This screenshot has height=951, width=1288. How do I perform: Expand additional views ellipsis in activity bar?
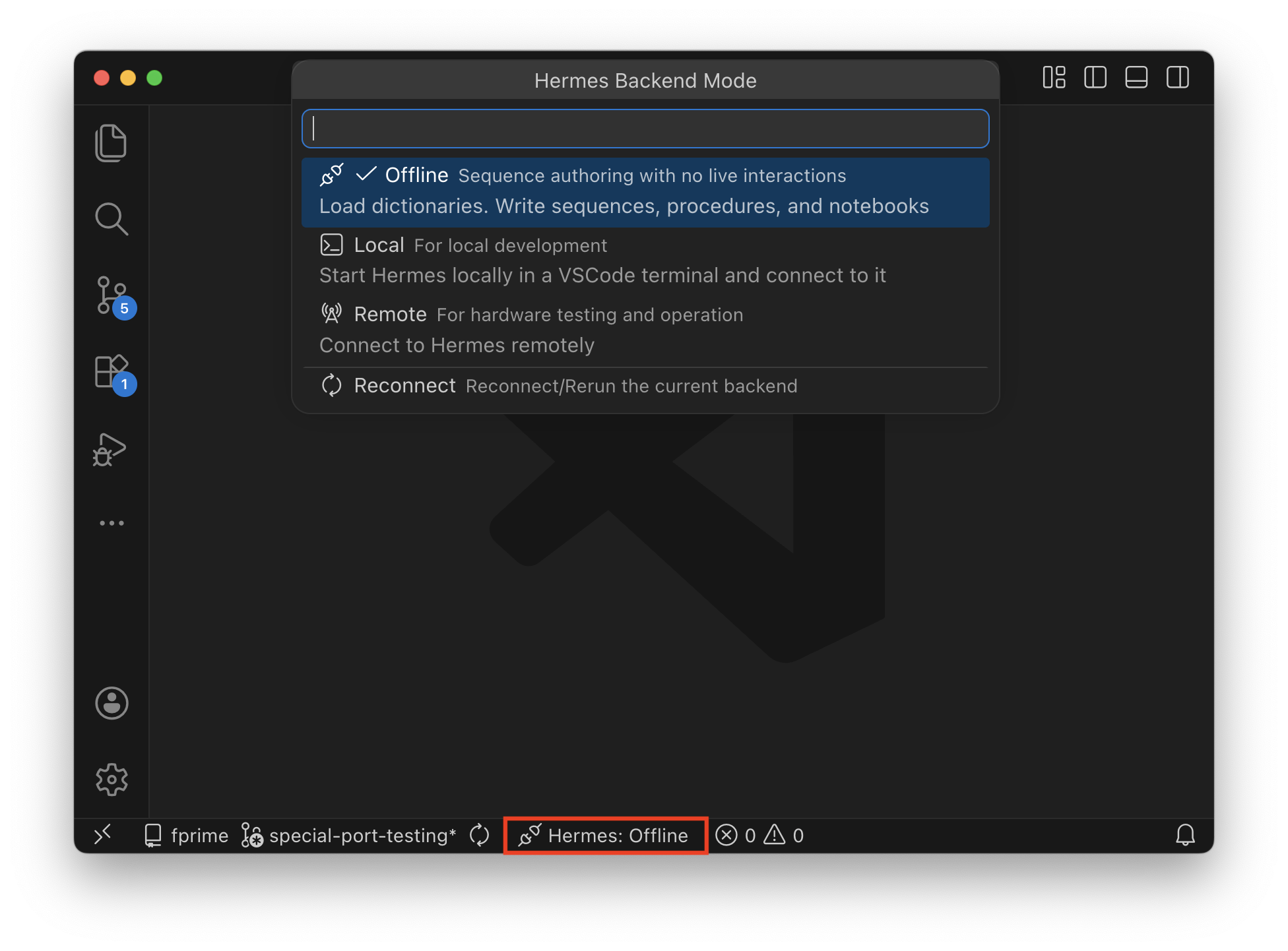111,523
